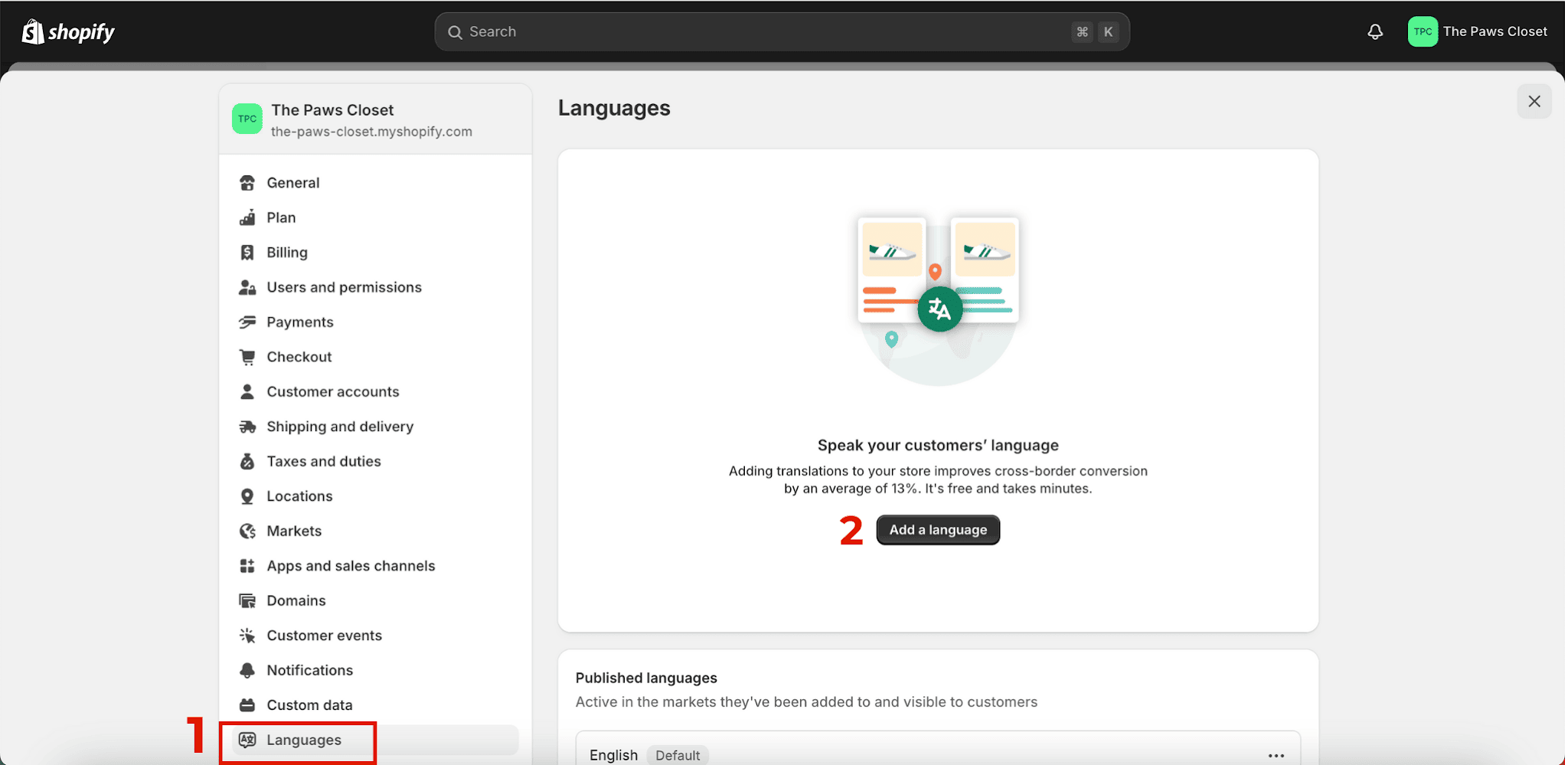
Task: Click the Payments icon
Action: coord(247,322)
